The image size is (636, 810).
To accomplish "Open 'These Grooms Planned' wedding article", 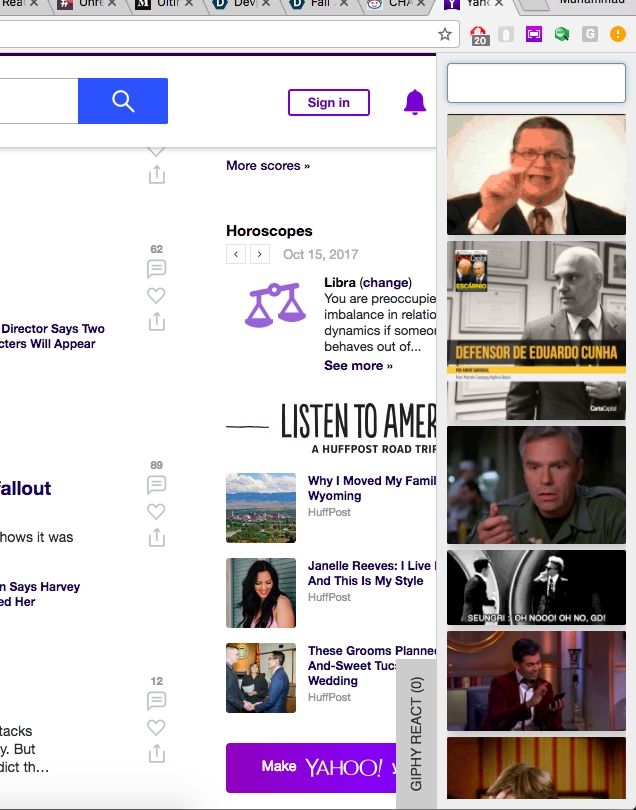I will (371, 665).
